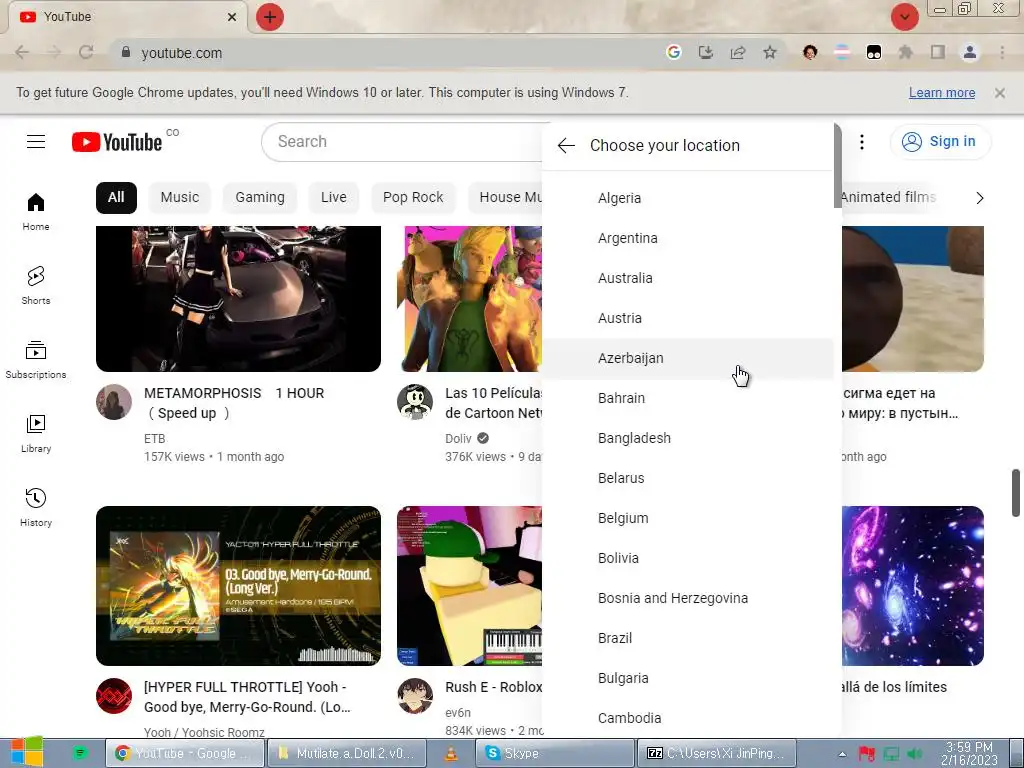The image size is (1024, 768).
Task: Select the Live filter chip
Action: click(x=334, y=197)
